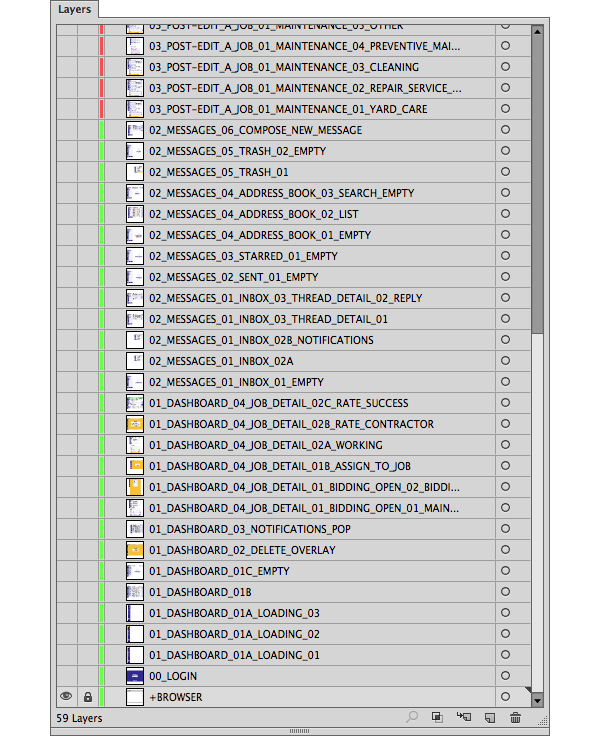Viewport: 600px width, 736px height.
Task: Click Create New Sublayer icon
Action: coord(463,717)
